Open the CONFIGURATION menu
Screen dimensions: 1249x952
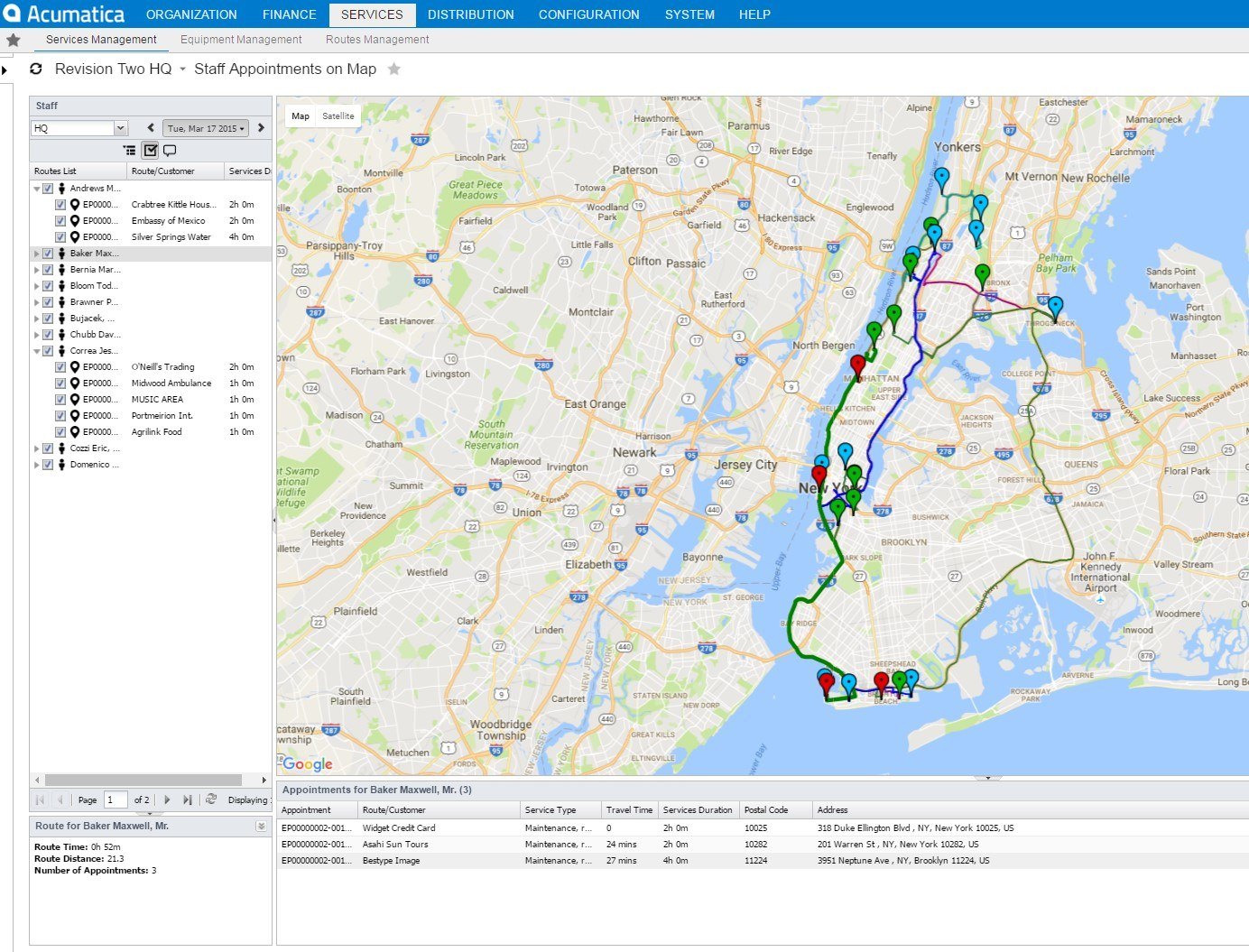(x=589, y=14)
